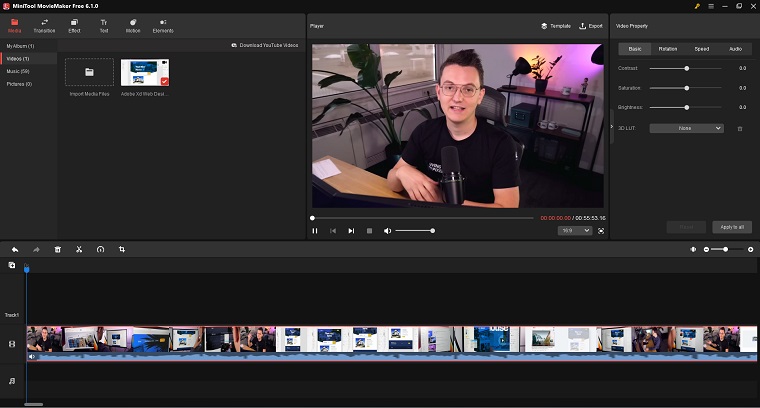
Task: Collapse the Video Property panel arrow
Action: pyautogui.click(x=612, y=126)
